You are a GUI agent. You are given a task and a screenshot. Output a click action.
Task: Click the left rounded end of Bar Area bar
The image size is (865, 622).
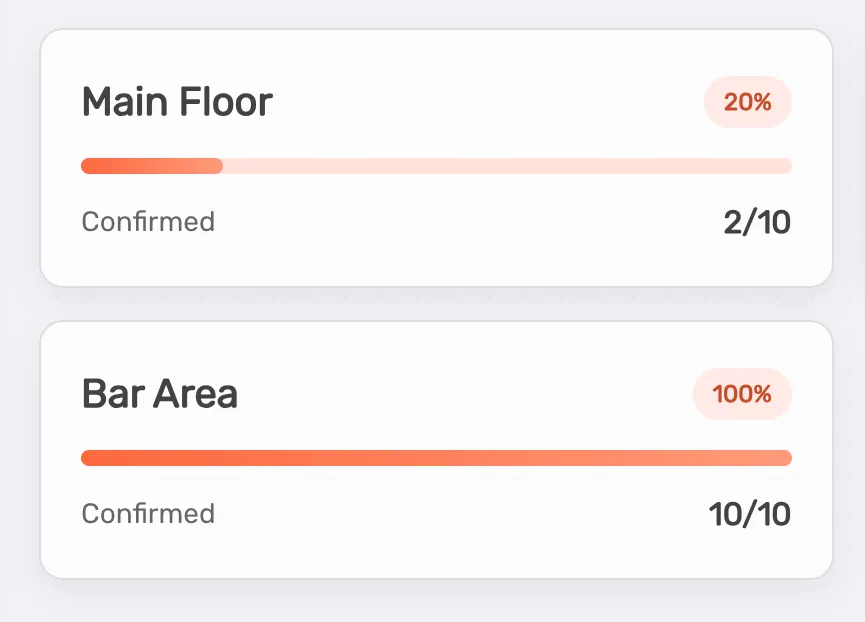(87, 458)
